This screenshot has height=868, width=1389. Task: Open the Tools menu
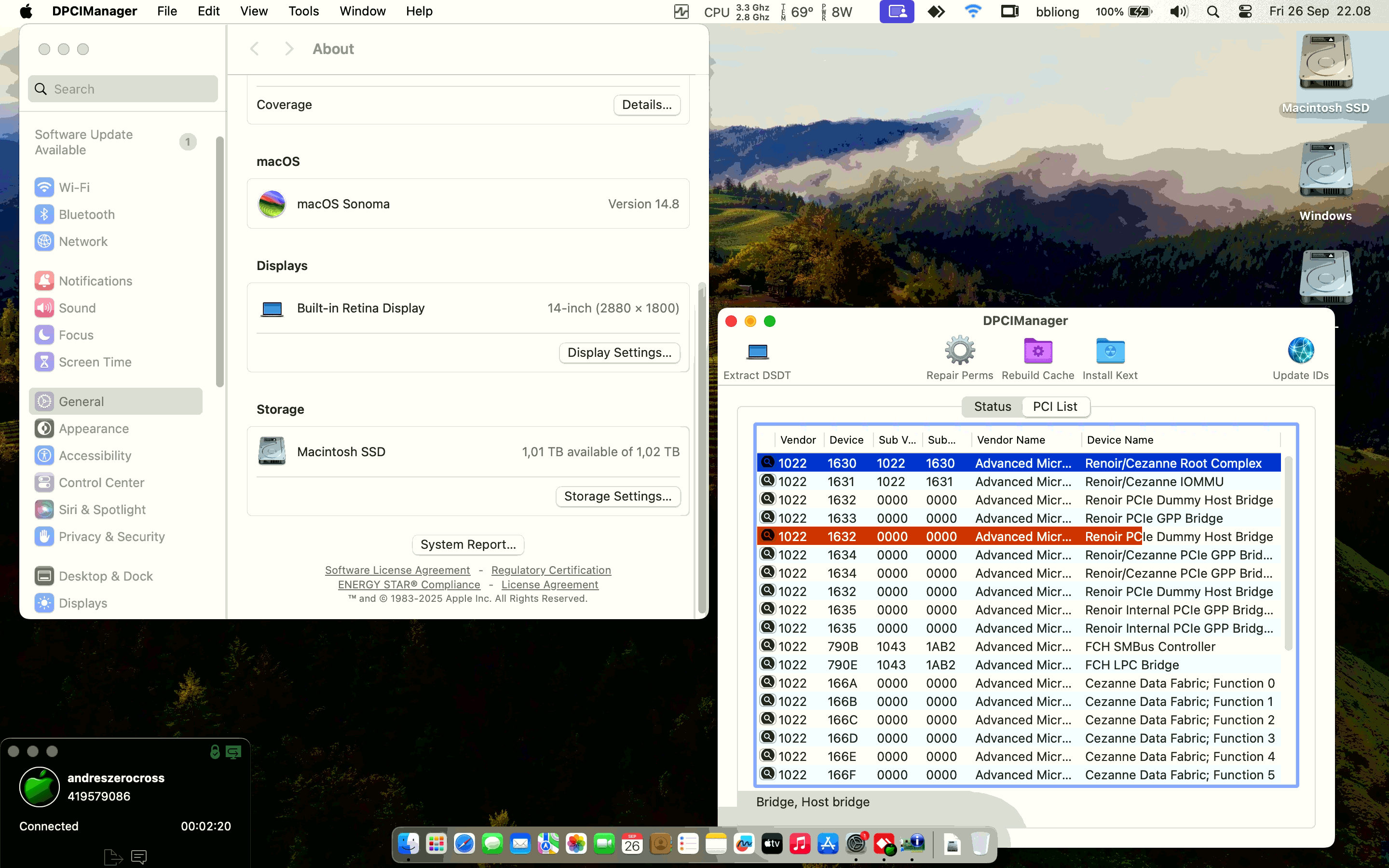(304, 12)
